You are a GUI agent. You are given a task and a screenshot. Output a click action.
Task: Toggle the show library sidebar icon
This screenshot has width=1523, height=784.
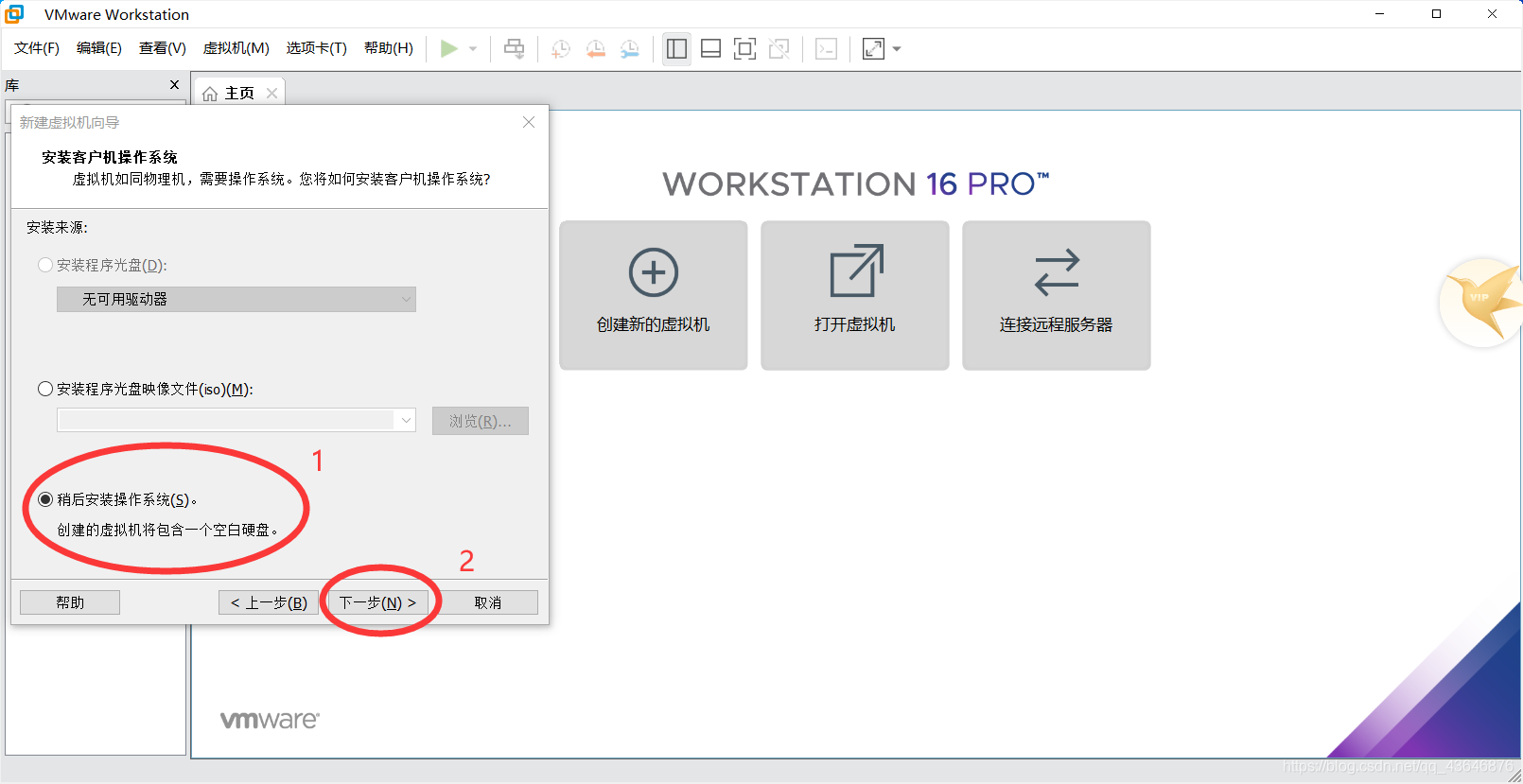[x=676, y=48]
